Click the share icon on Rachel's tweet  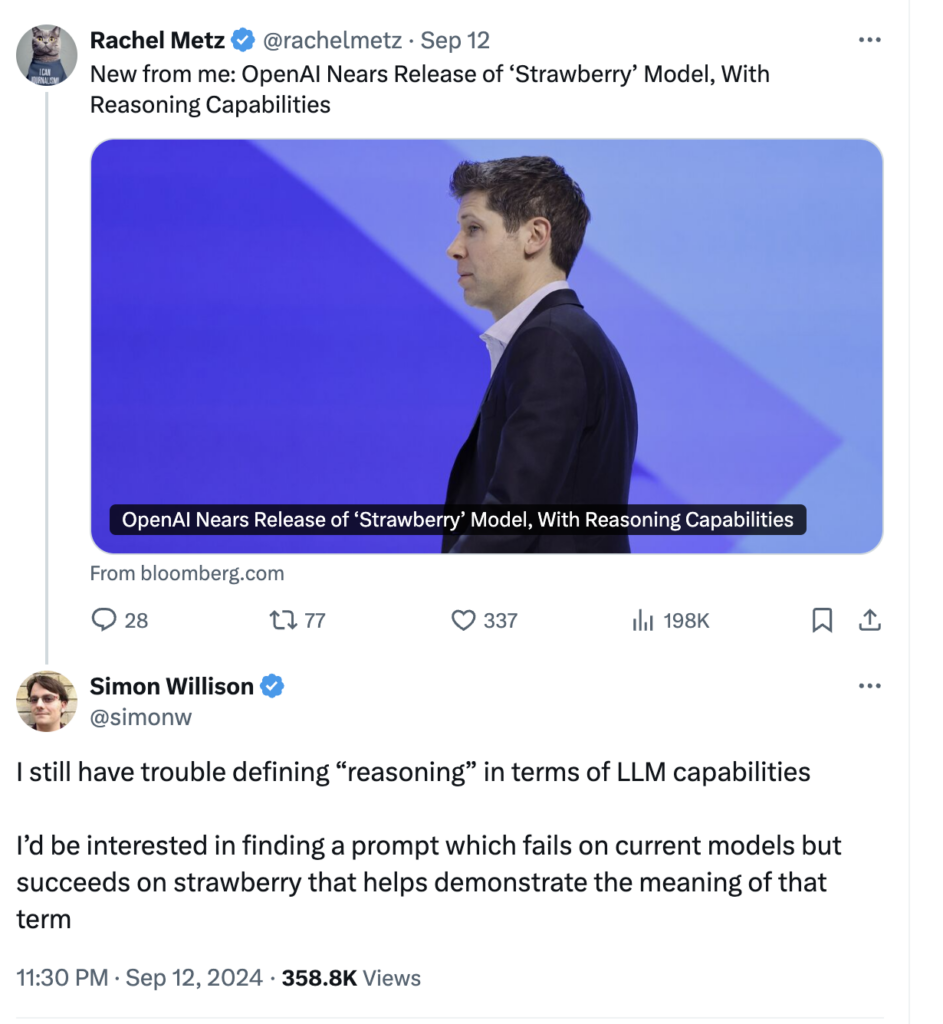click(870, 621)
